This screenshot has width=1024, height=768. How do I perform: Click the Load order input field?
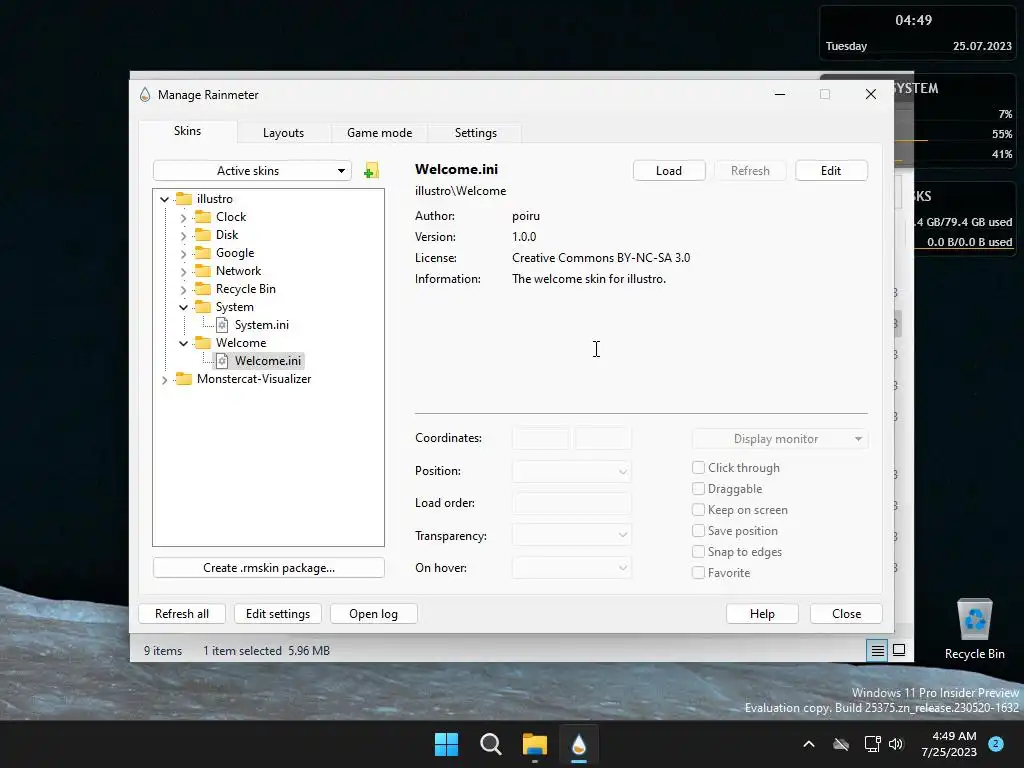click(x=571, y=503)
